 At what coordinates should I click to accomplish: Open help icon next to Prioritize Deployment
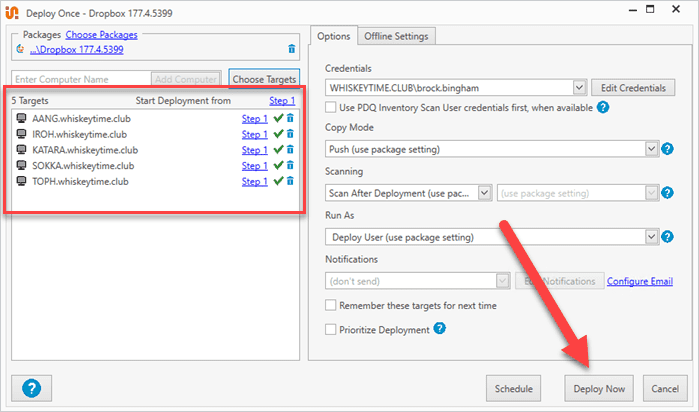pos(440,329)
